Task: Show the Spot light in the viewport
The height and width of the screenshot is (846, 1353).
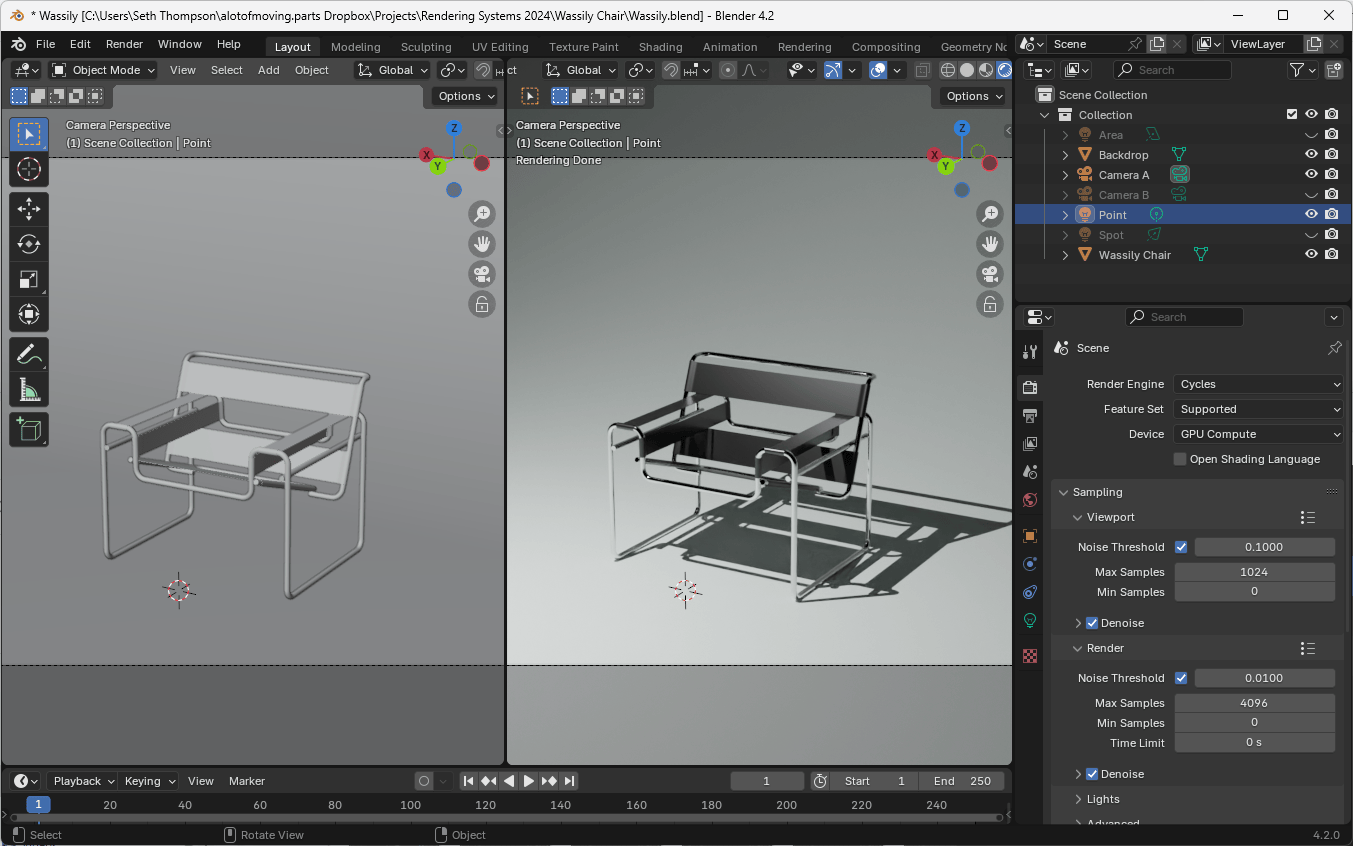Action: tap(1311, 235)
